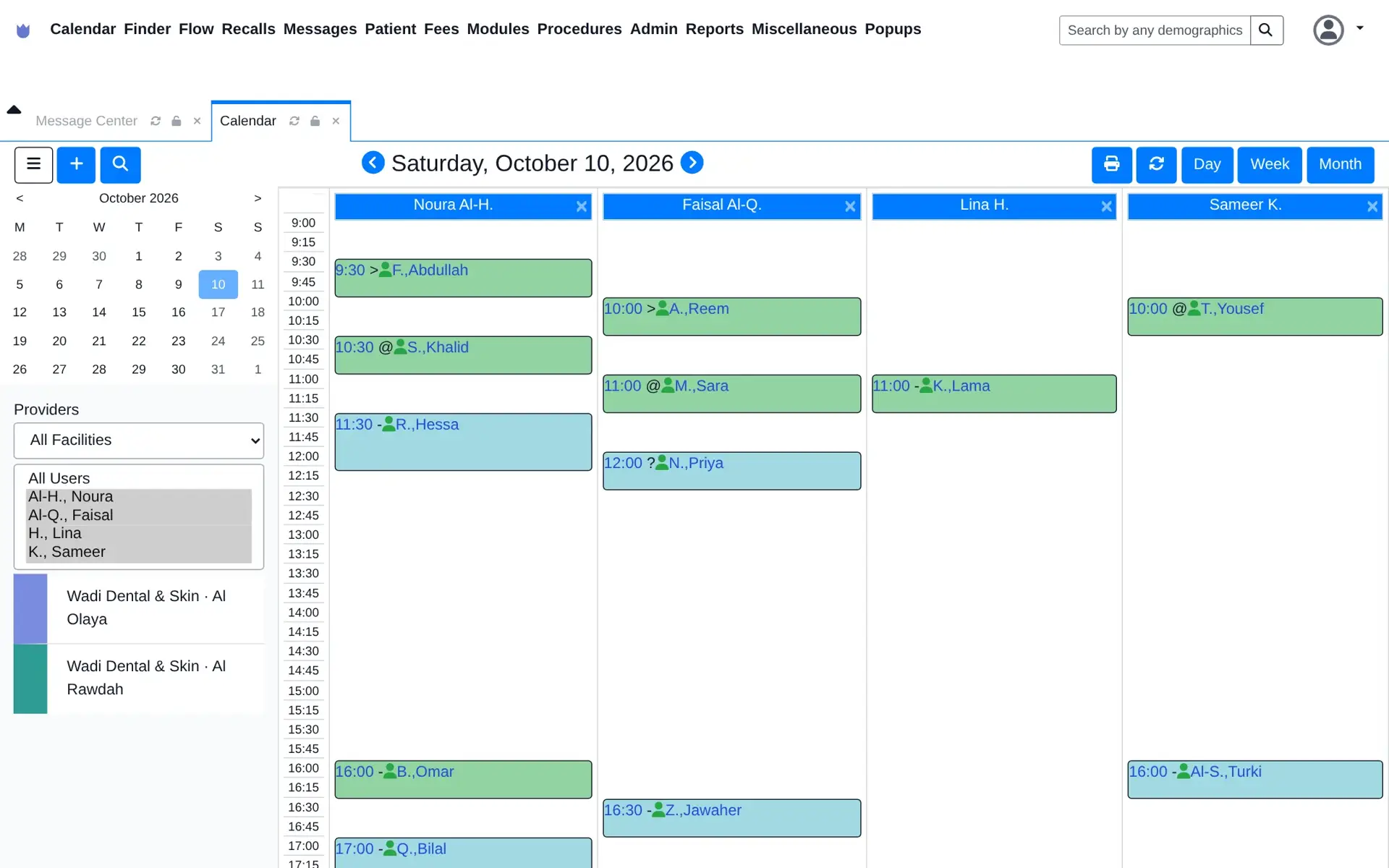Image resolution: width=1389 pixels, height=868 pixels.
Task: Select October 17 in mini calendar
Action: click(x=218, y=312)
